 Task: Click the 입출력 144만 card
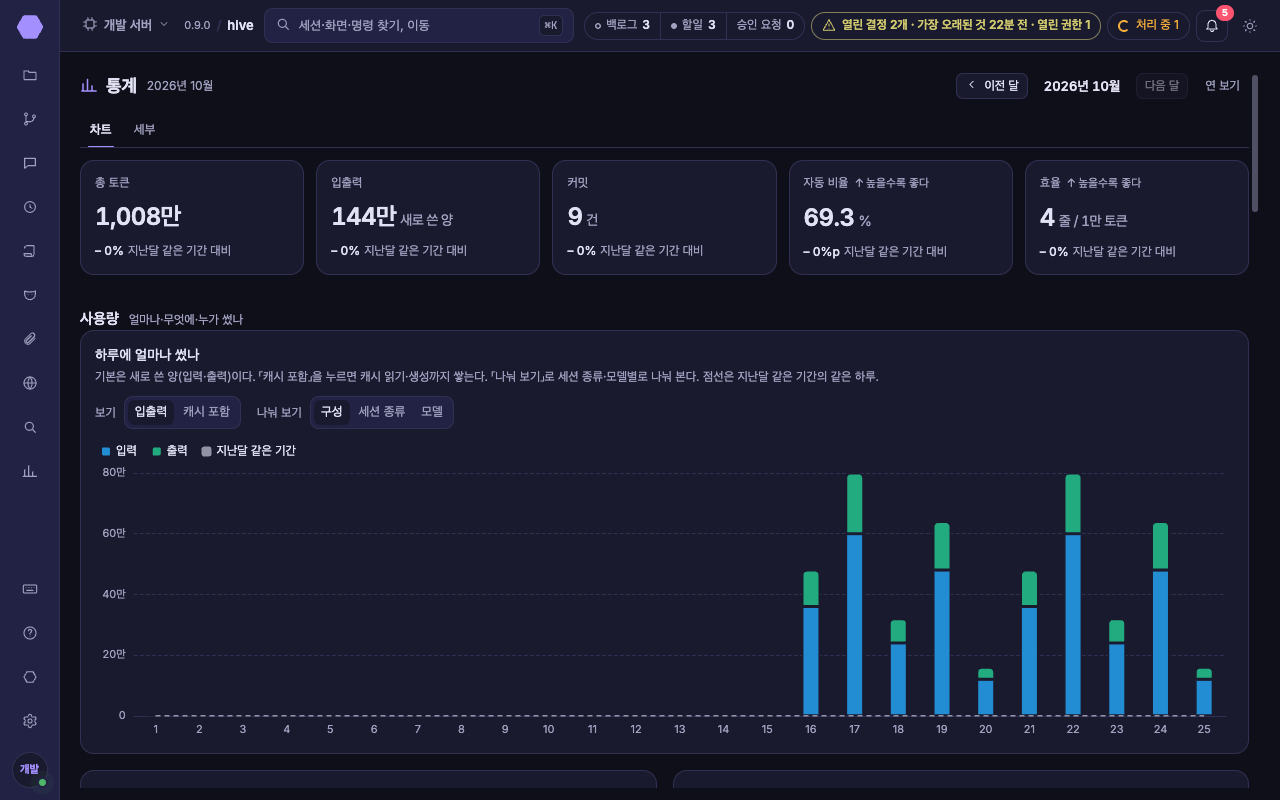pos(428,217)
